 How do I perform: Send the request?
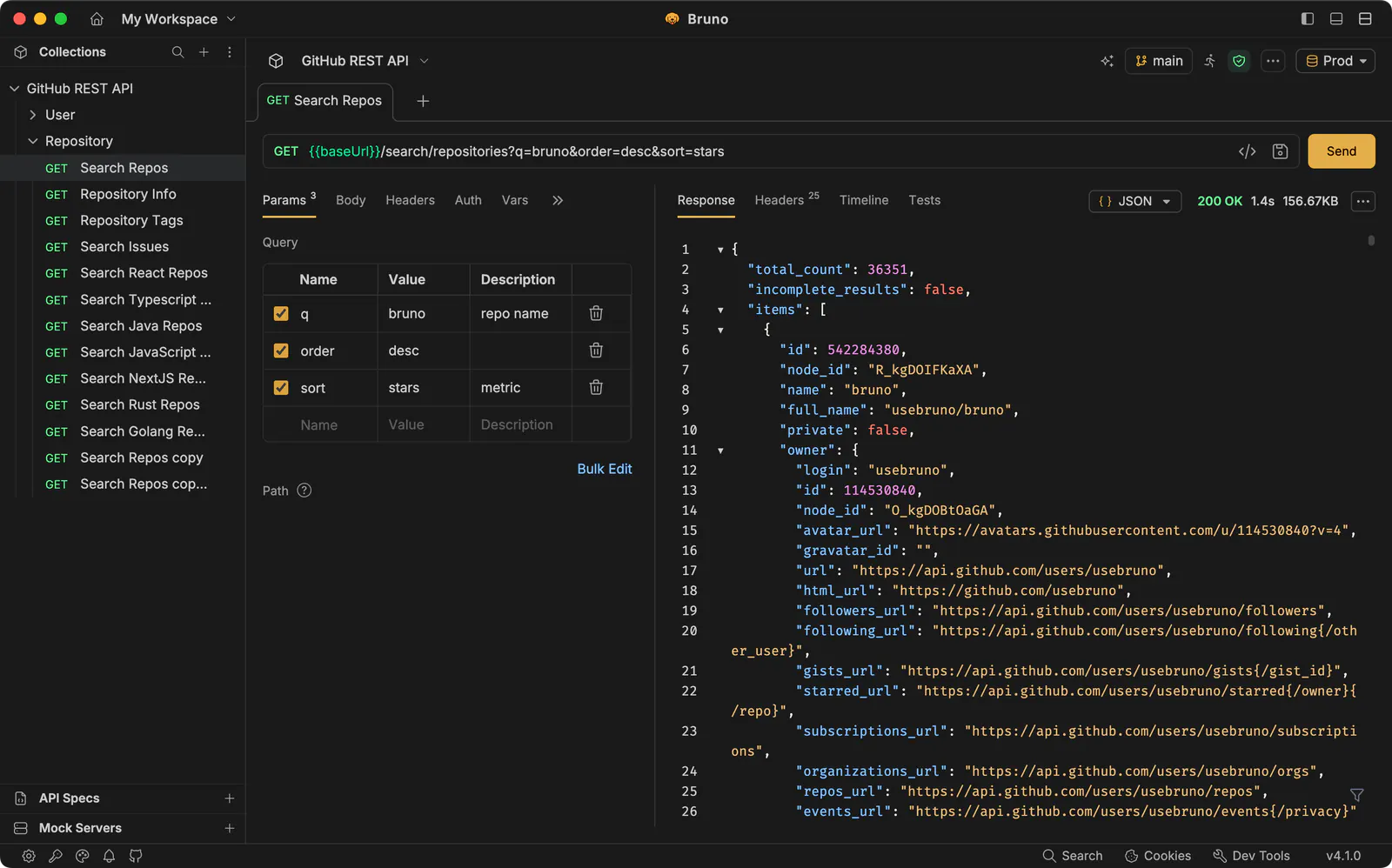pos(1342,151)
